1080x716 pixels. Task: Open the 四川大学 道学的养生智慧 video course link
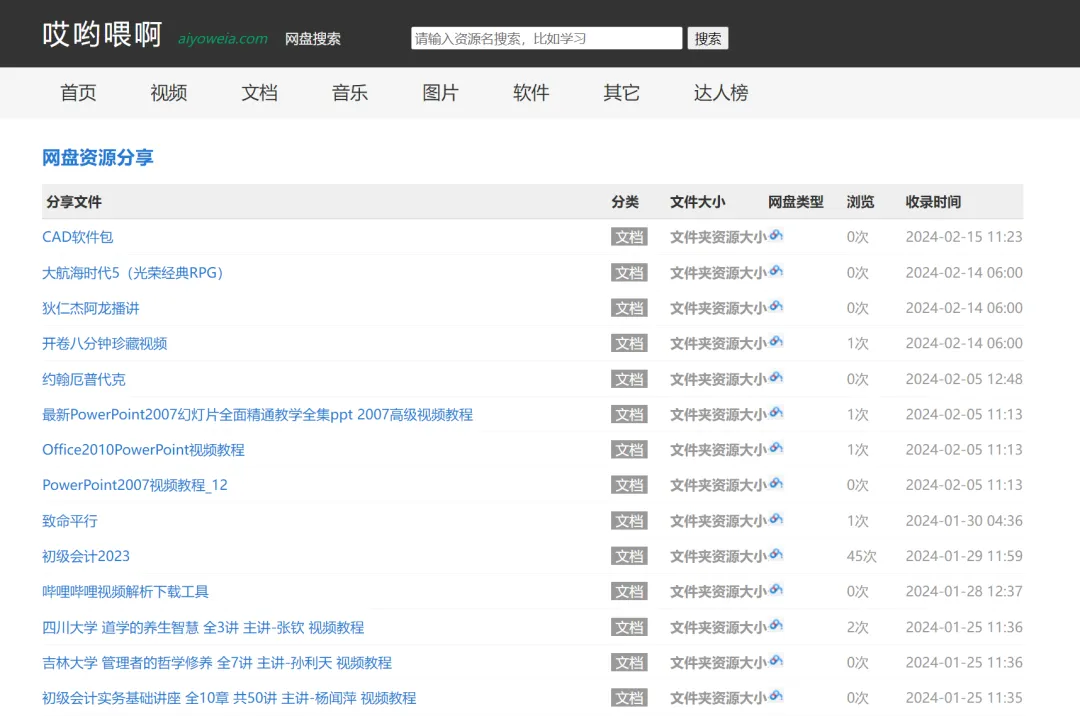point(203,627)
